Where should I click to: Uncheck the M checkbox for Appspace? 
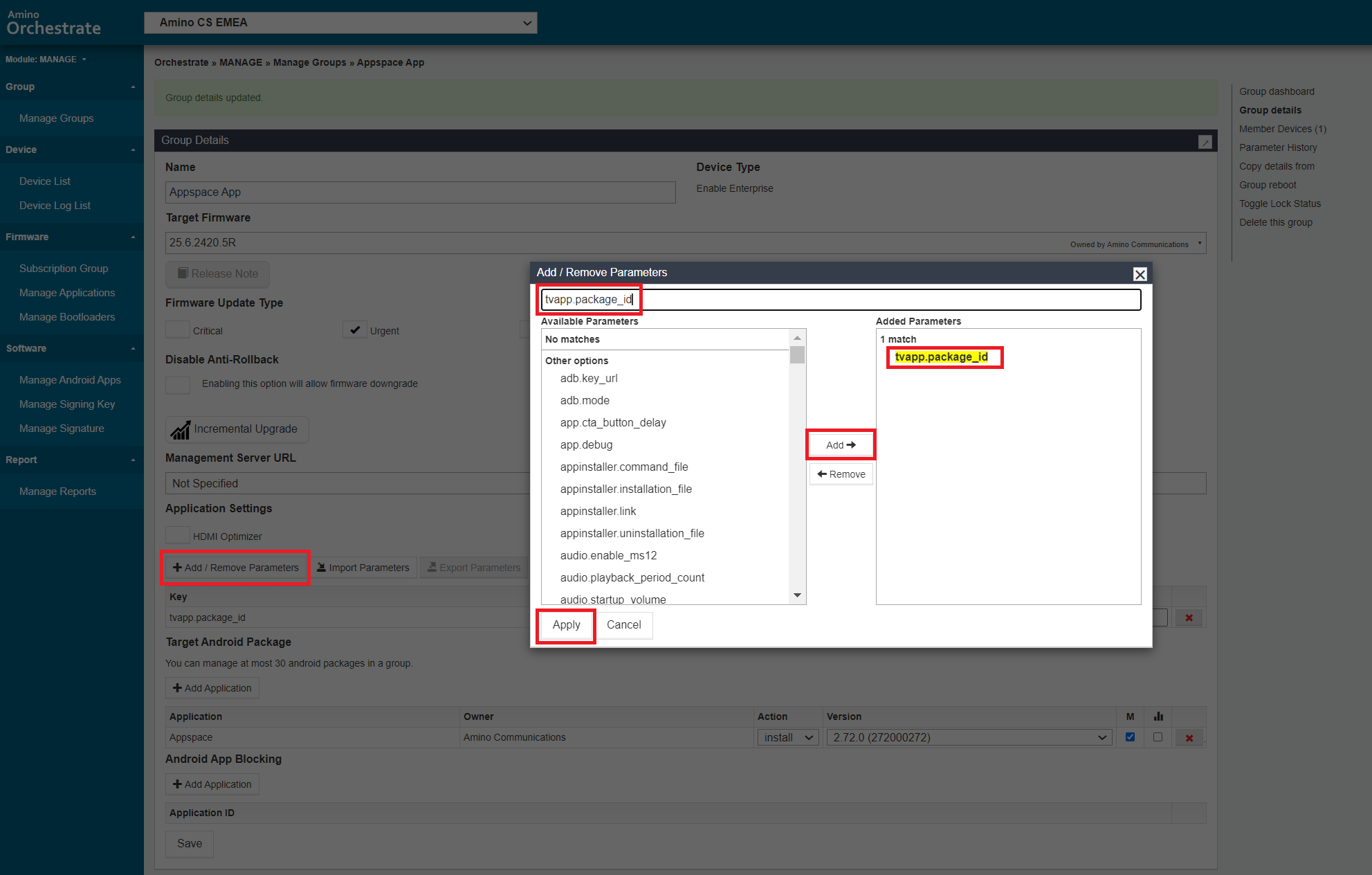pyautogui.click(x=1130, y=737)
